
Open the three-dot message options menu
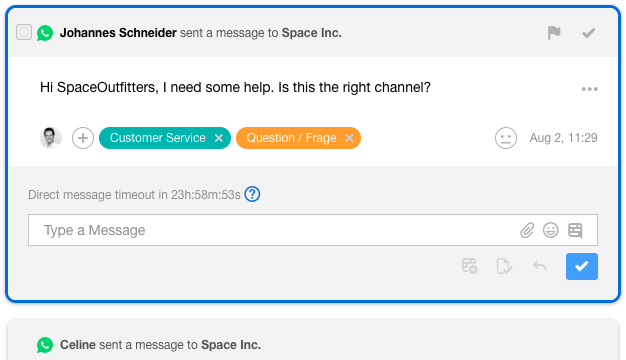[x=589, y=89]
